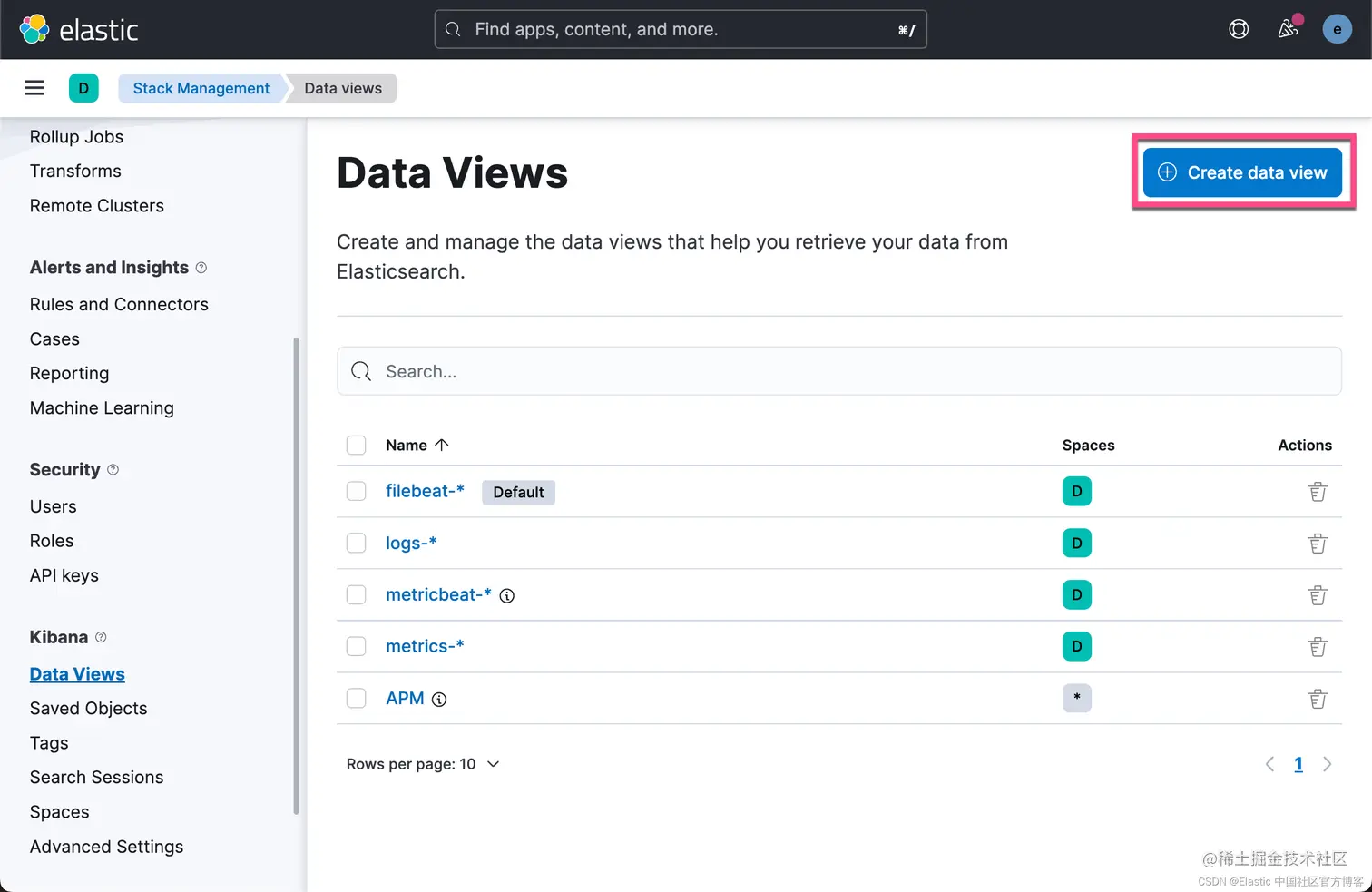
Task: Check the APM row checkbox
Action: 357,698
